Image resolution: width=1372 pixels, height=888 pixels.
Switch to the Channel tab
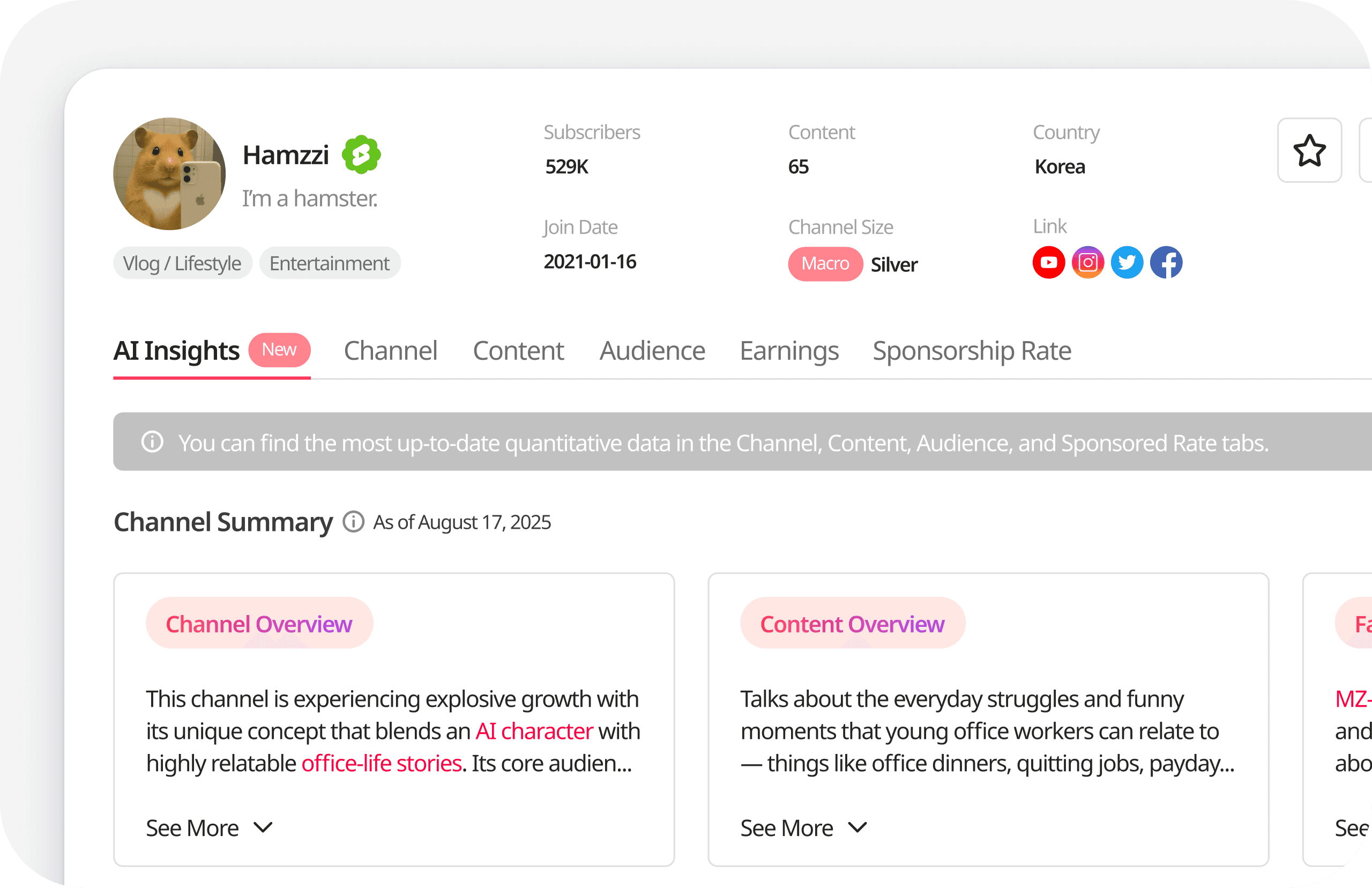[391, 351]
